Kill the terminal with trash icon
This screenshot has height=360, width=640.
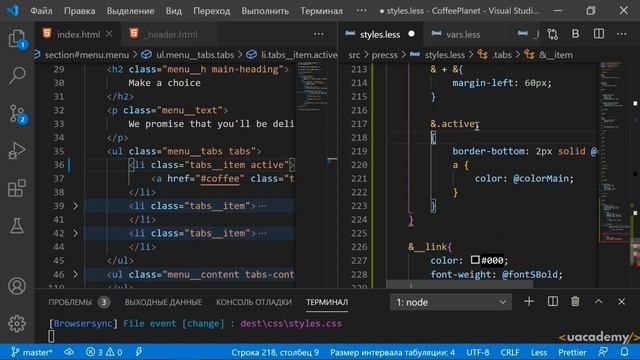(575, 302)
